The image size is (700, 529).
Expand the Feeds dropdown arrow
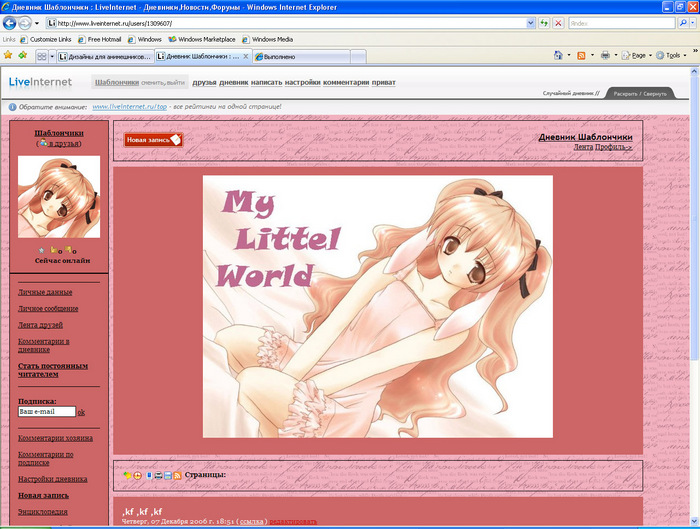pos(592,55)
